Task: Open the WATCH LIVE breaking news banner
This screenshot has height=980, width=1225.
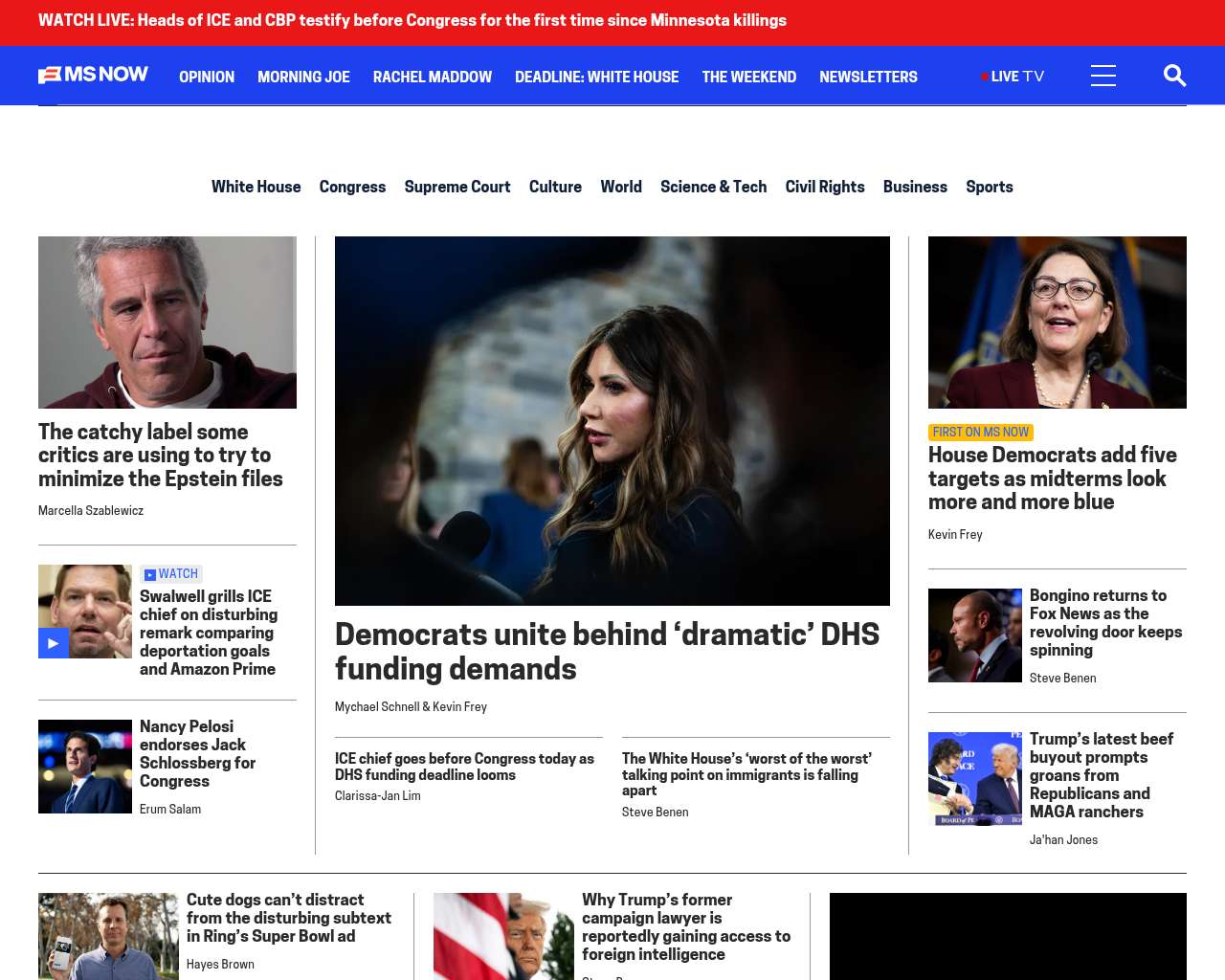Action: tap(412, 20)
